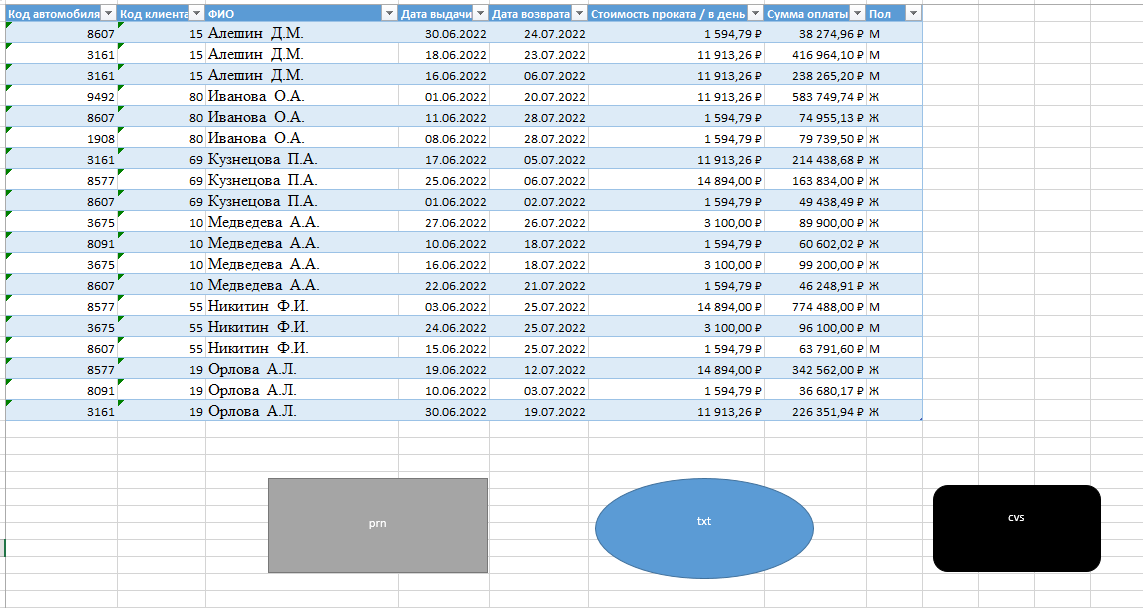
Task: Select cell with payment 79 739,50 ₽
Action: tap(815, 139)
